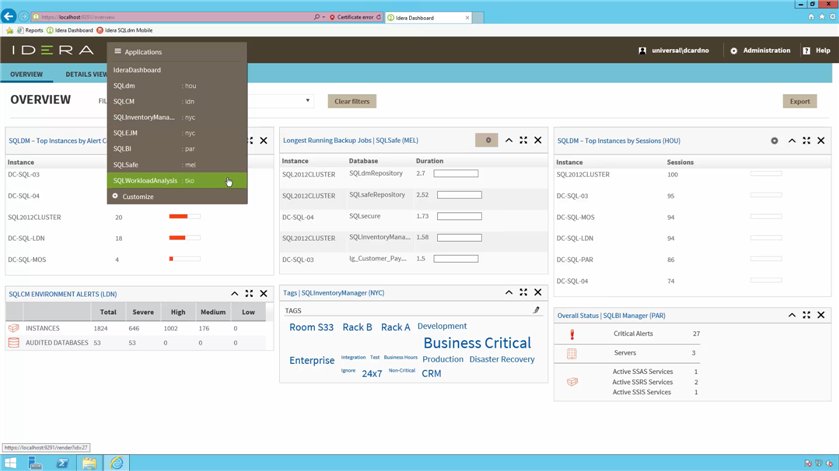Open the filter dropdown arrow
Image resolution: width=839 pixels, height=471 pixels.
308,101
